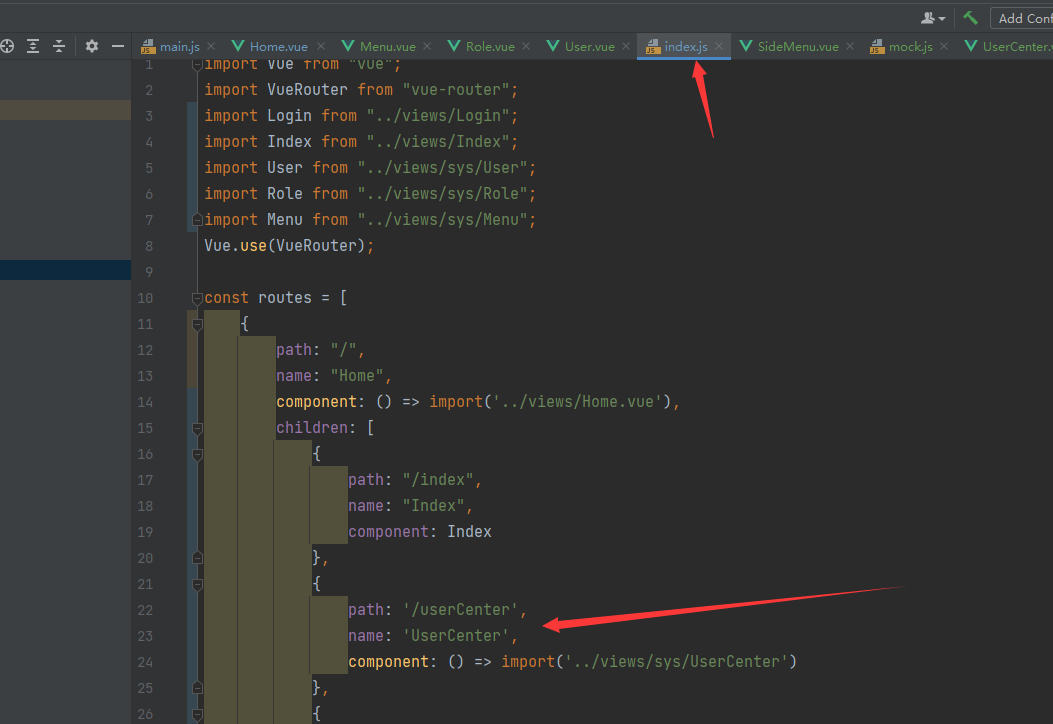
Task: Collapse the import block fold marker at line 1
Action: pyautogui.click(x=197, y=65)
